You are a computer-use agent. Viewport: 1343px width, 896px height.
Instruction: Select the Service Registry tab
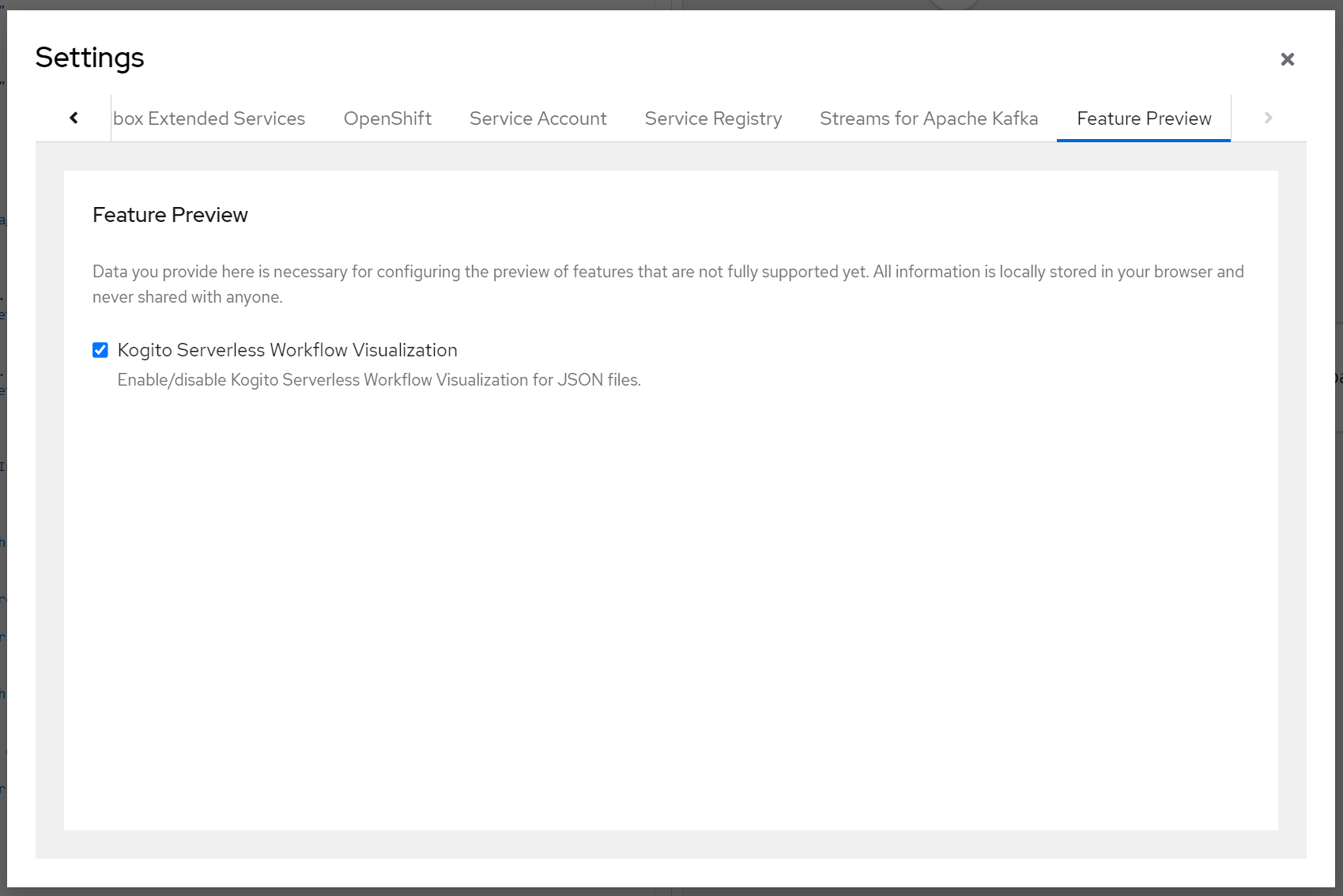(x=712, y=118)
